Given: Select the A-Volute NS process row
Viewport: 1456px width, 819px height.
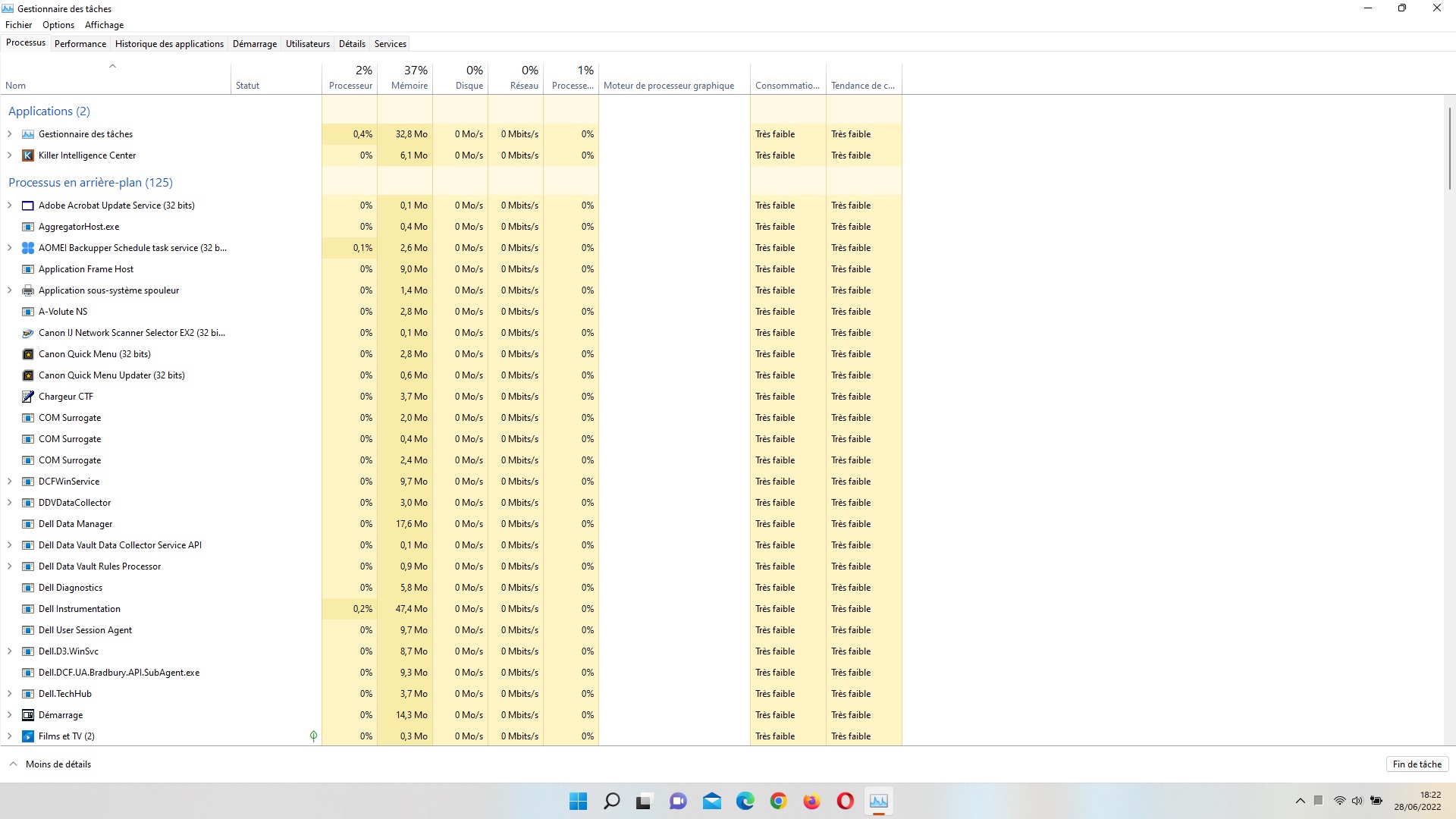Looking at the screenshot, I should tap(451, 312).
